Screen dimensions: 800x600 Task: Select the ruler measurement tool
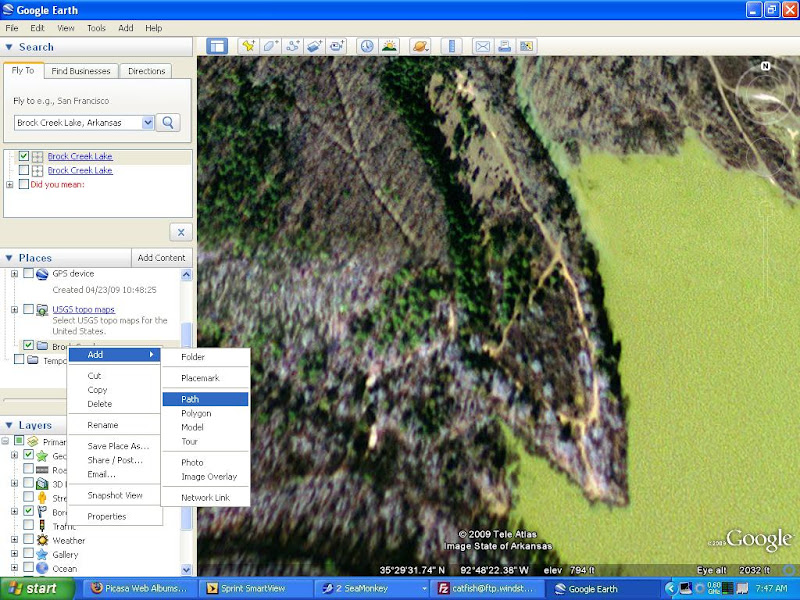[x=450, y=46]
